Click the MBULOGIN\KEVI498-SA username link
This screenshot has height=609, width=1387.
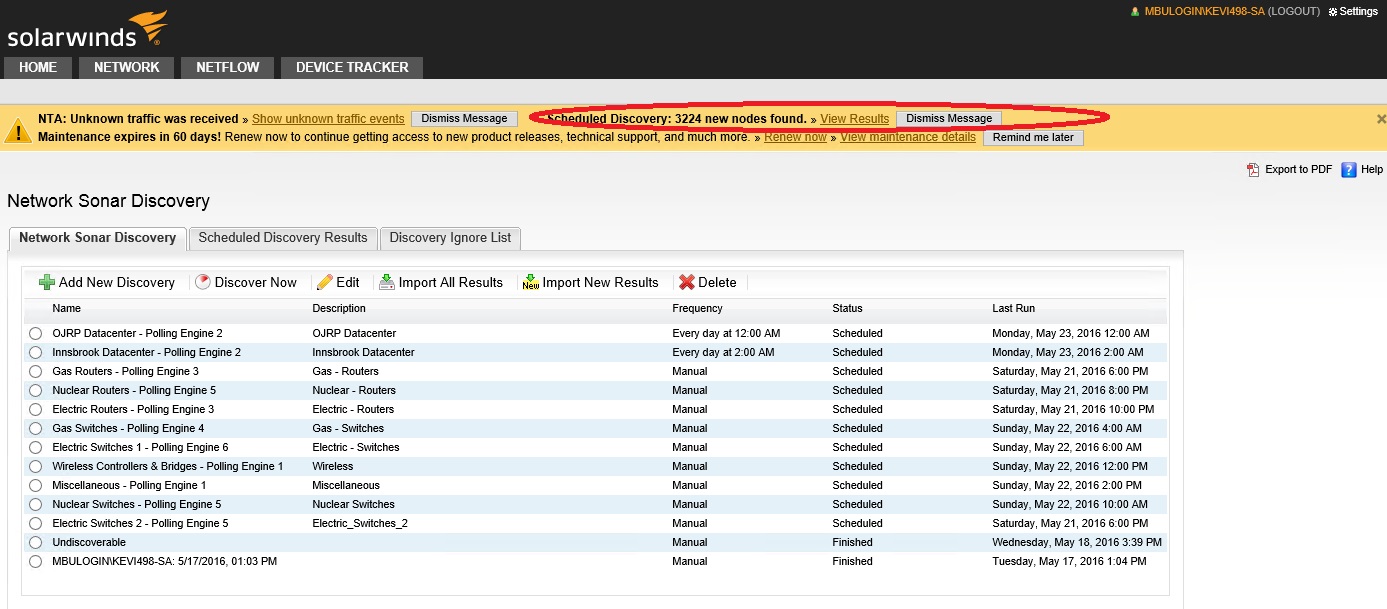pos(1204,12)
